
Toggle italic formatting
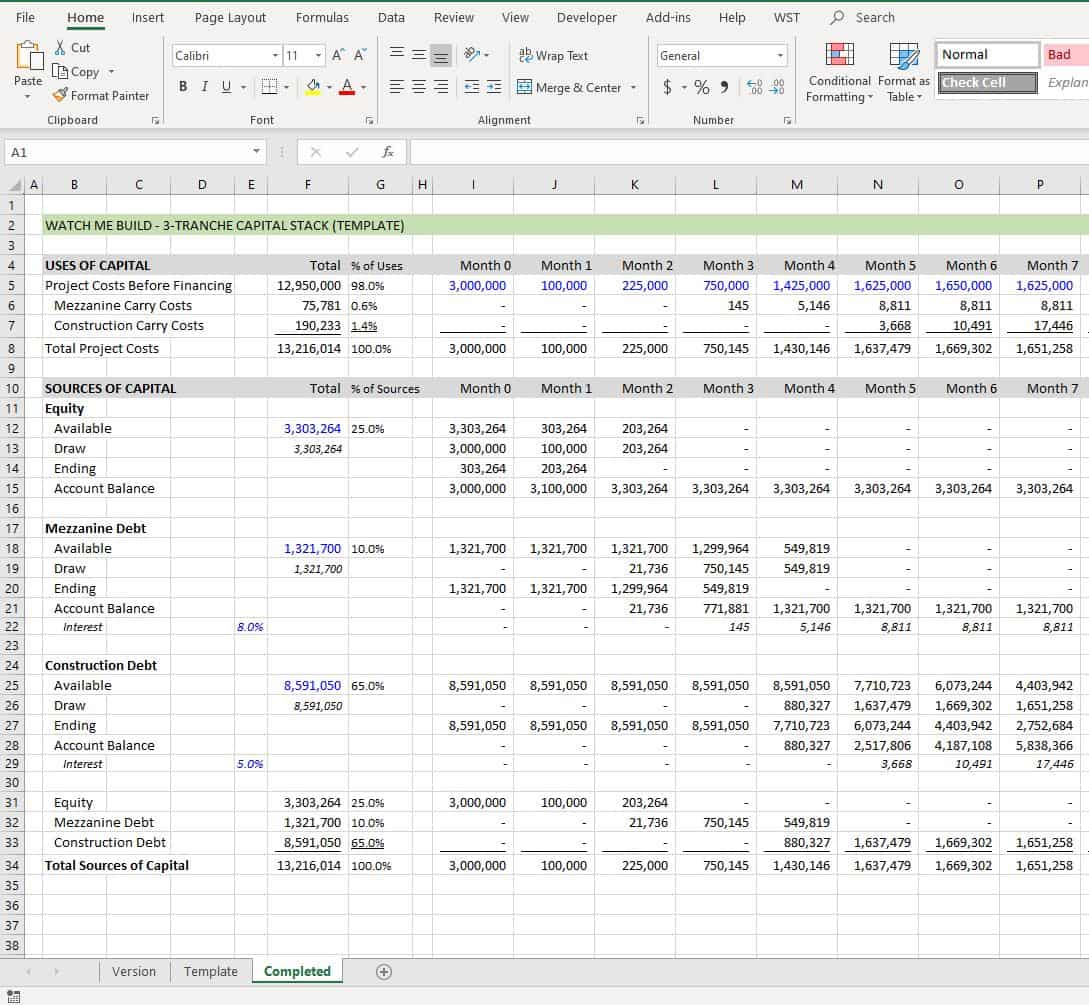pyautogui.click(x=204, y=87)
